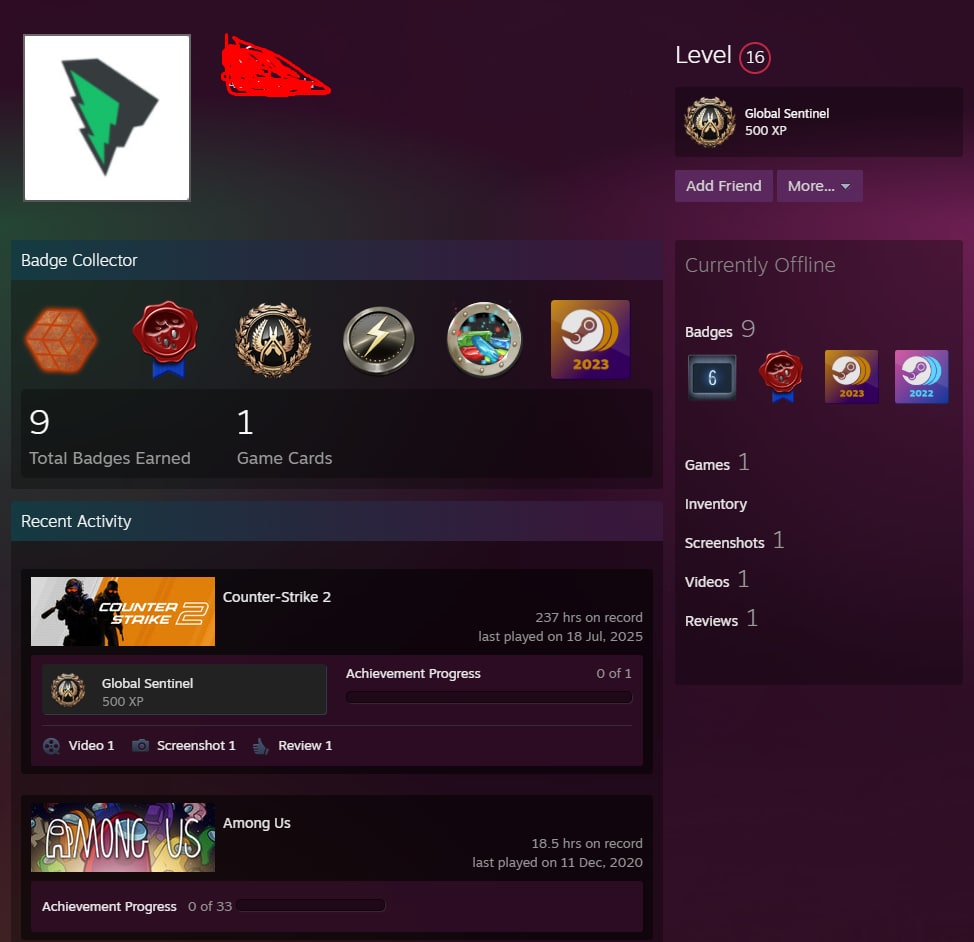The image size is (974, 942).
Task: Click the level 16 circle badge
Action: [755, 58]
